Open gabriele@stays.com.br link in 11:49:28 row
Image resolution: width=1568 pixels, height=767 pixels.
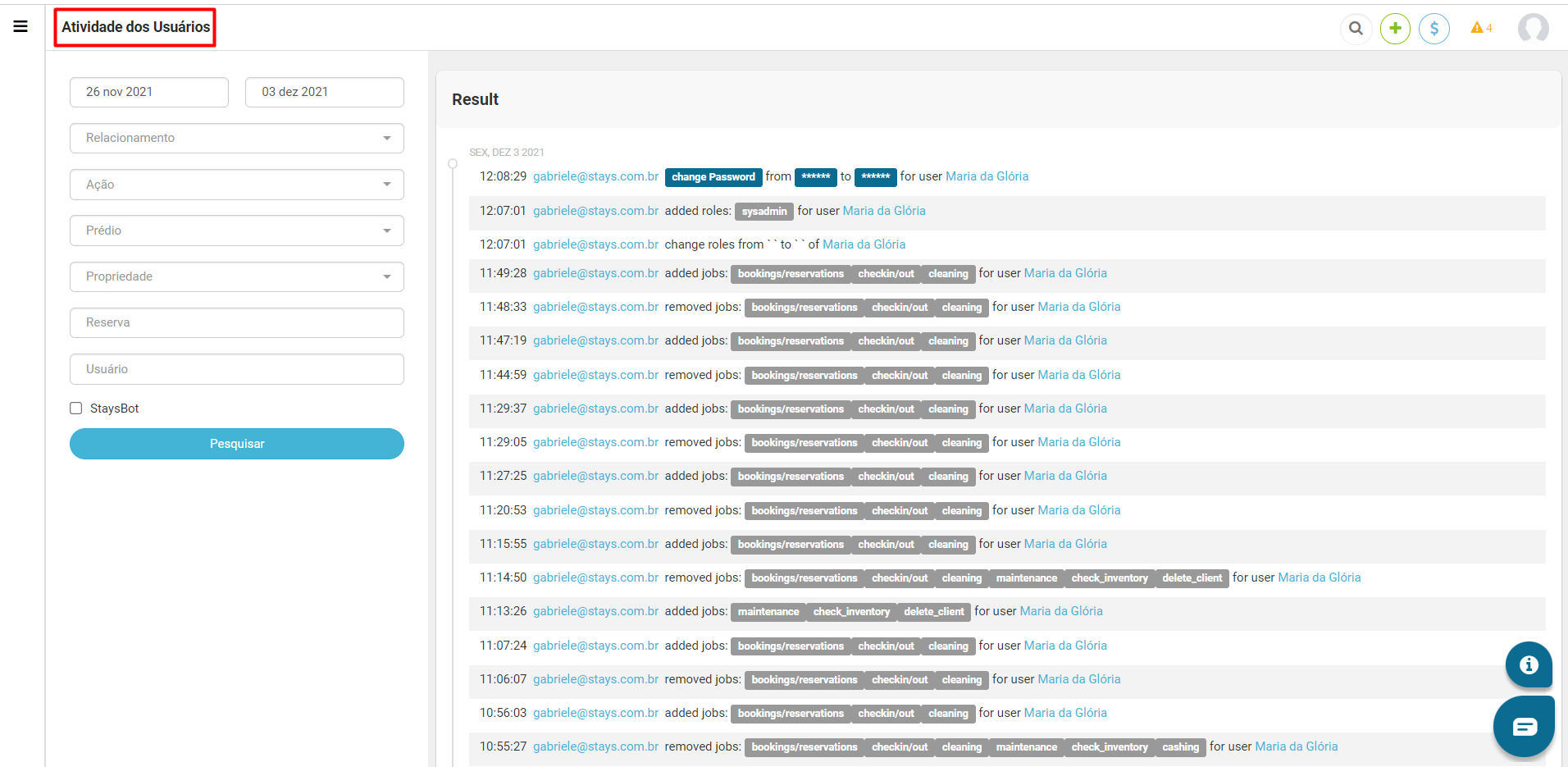point(596,273)
